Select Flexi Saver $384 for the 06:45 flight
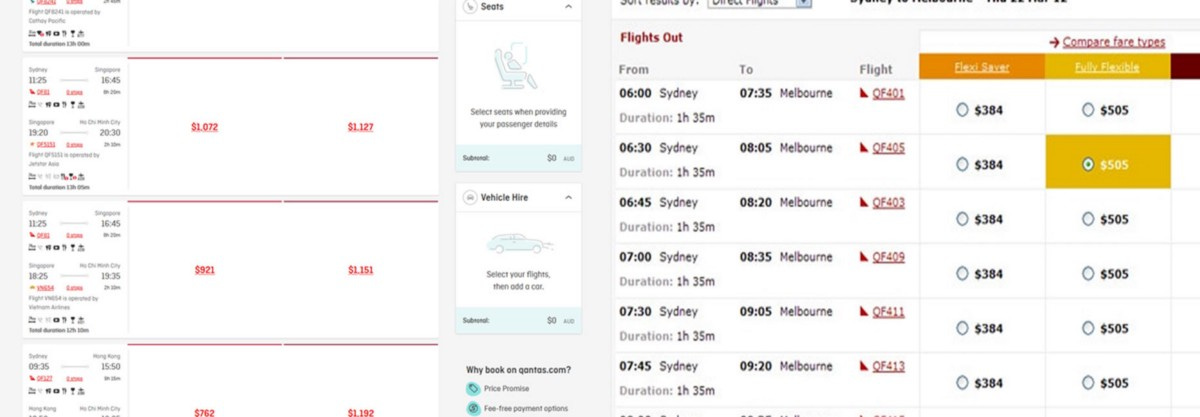The image size is (1200, 417). tap(963, 219)
